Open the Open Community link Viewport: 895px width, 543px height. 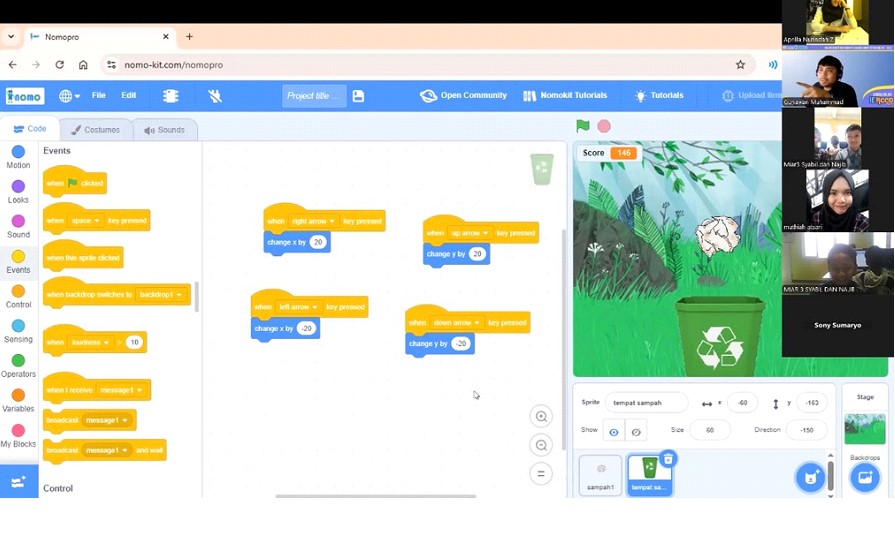coord(463,95)
